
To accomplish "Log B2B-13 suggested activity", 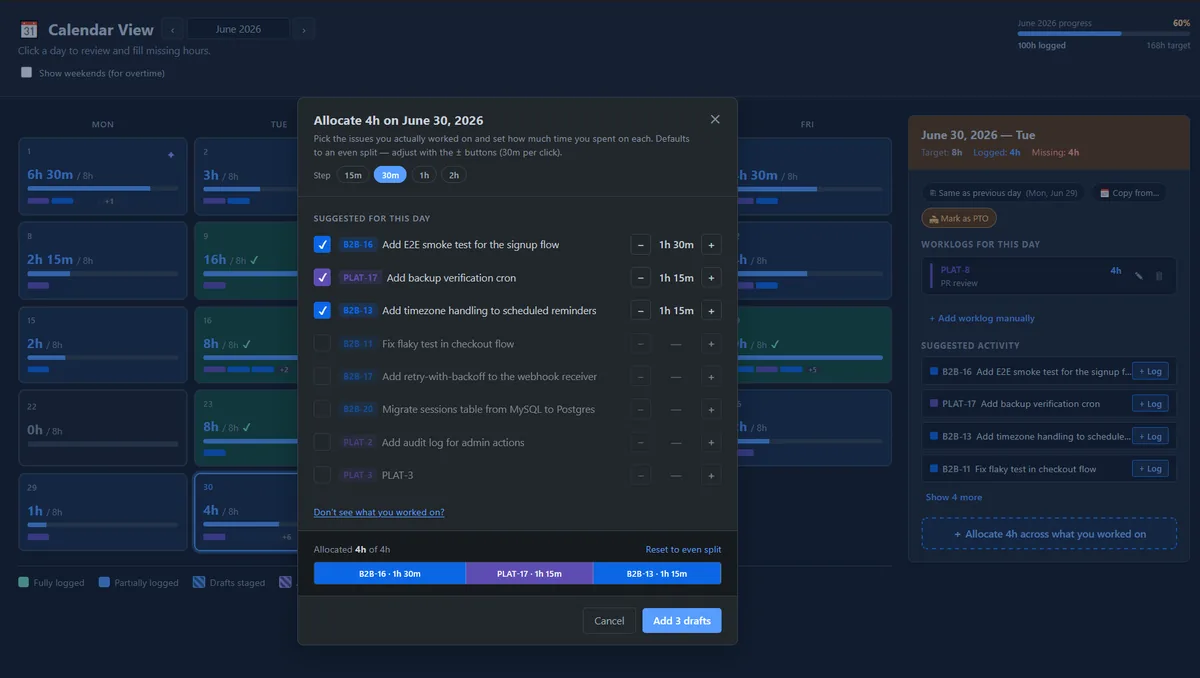I will point(1150,436).
